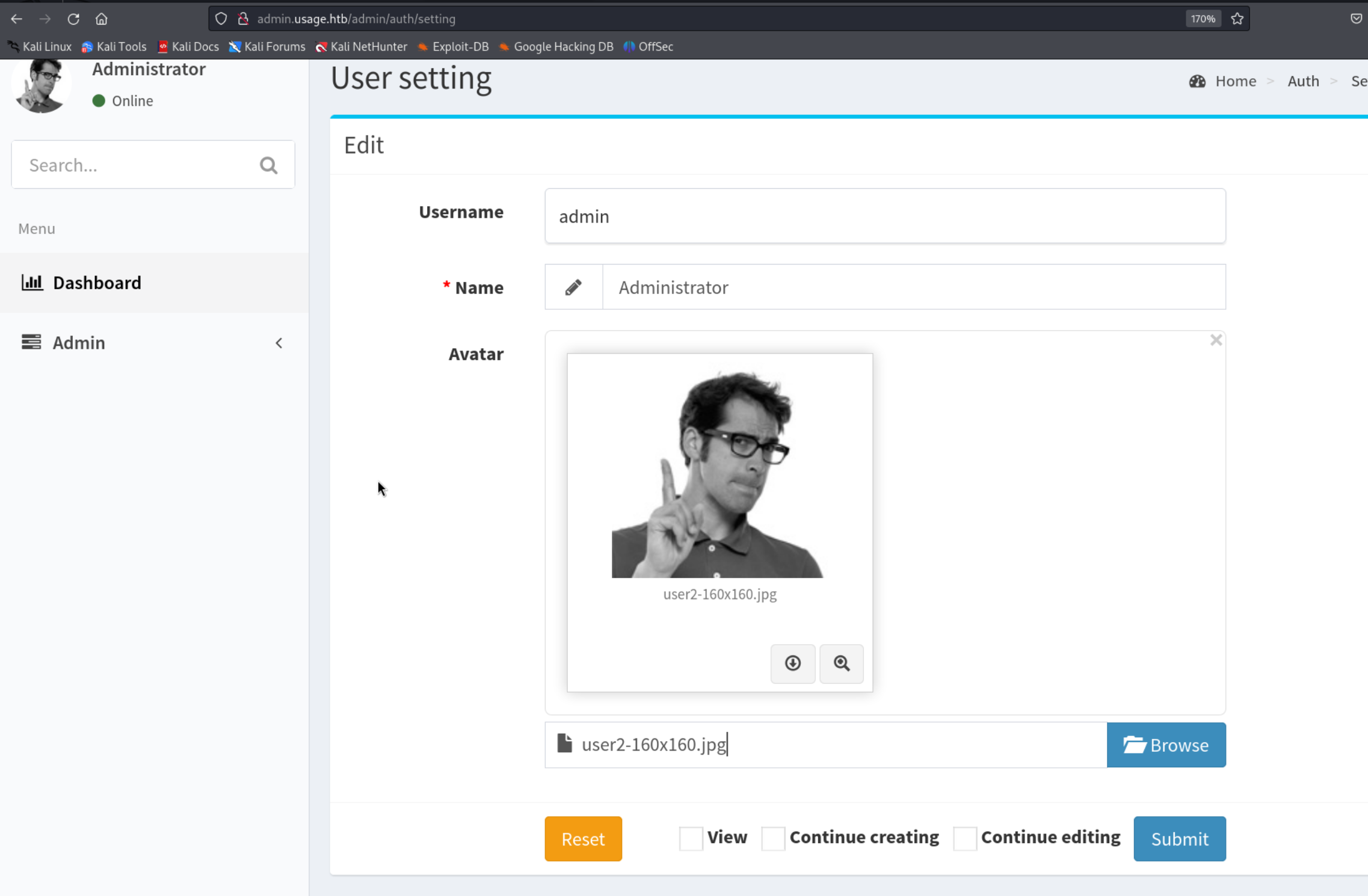Click the pencil icon beside Name

point(573,287)
